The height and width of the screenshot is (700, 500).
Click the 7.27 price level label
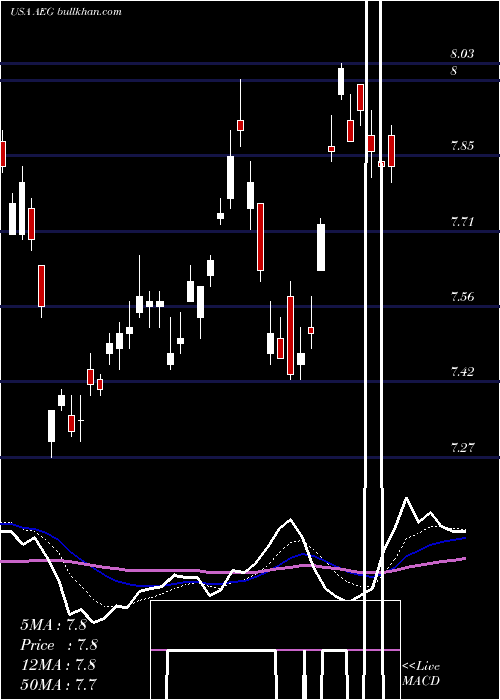click(463, 447)
